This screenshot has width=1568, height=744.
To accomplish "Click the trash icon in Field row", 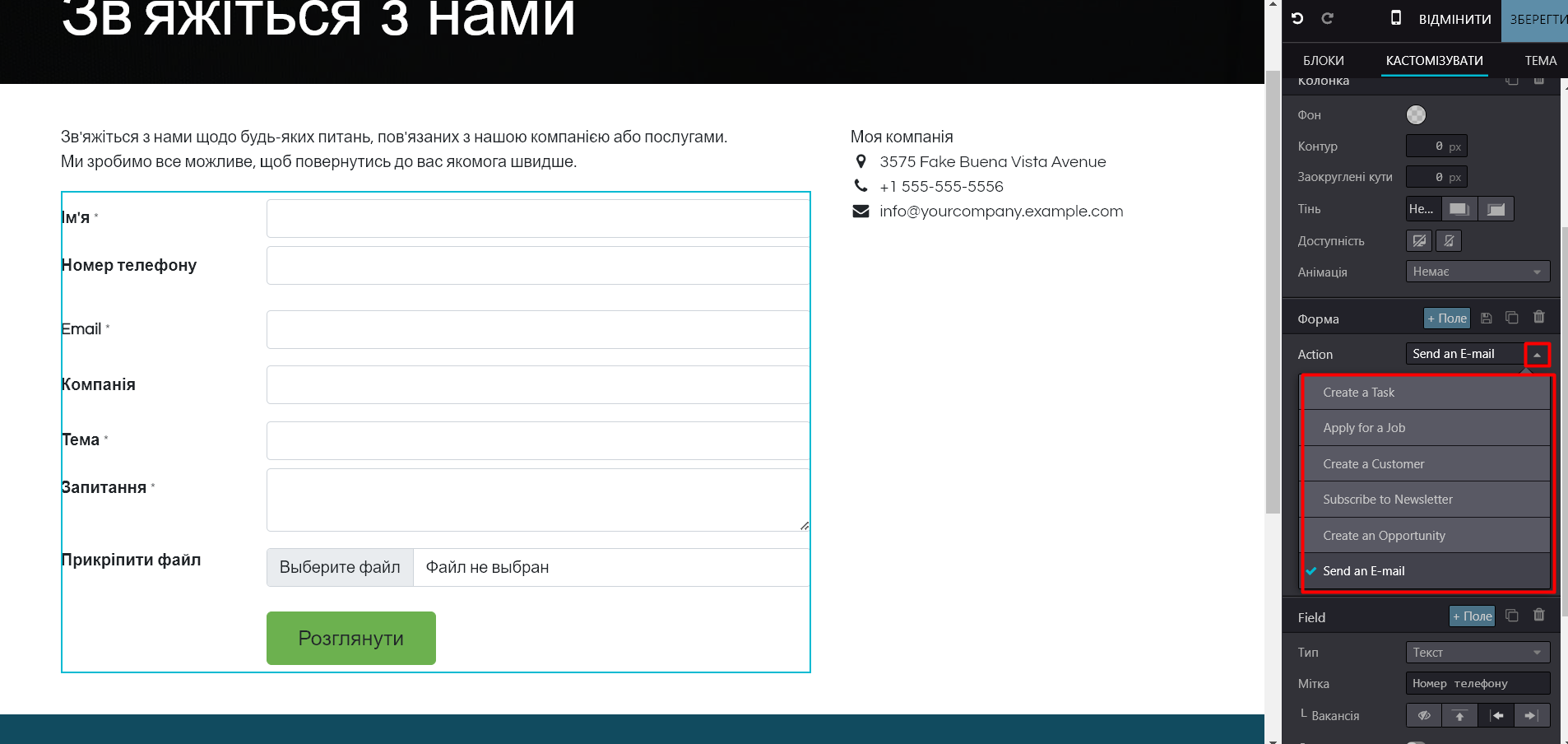I will [x=1538, y=616].
